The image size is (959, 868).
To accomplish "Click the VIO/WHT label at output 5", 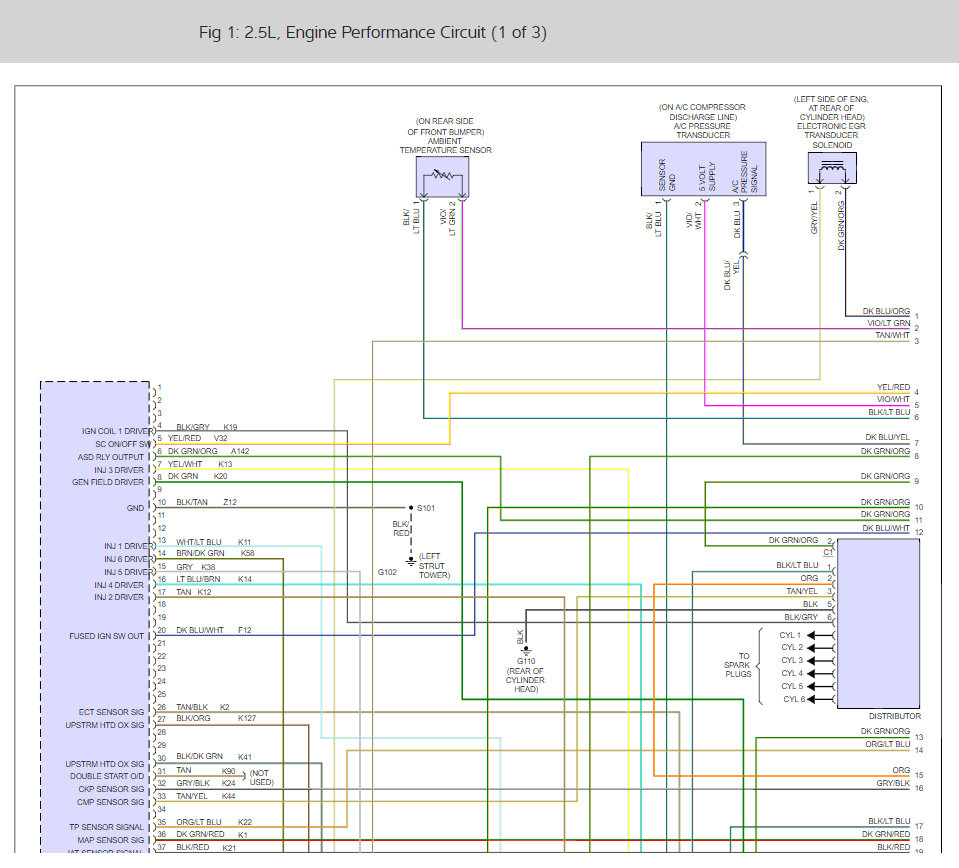I will [x=893, y=399].
